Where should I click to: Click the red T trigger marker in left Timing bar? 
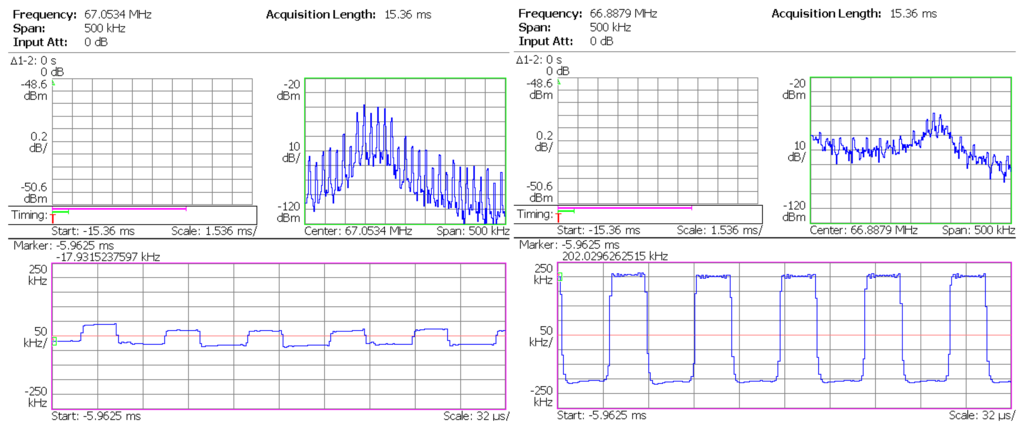52,216
